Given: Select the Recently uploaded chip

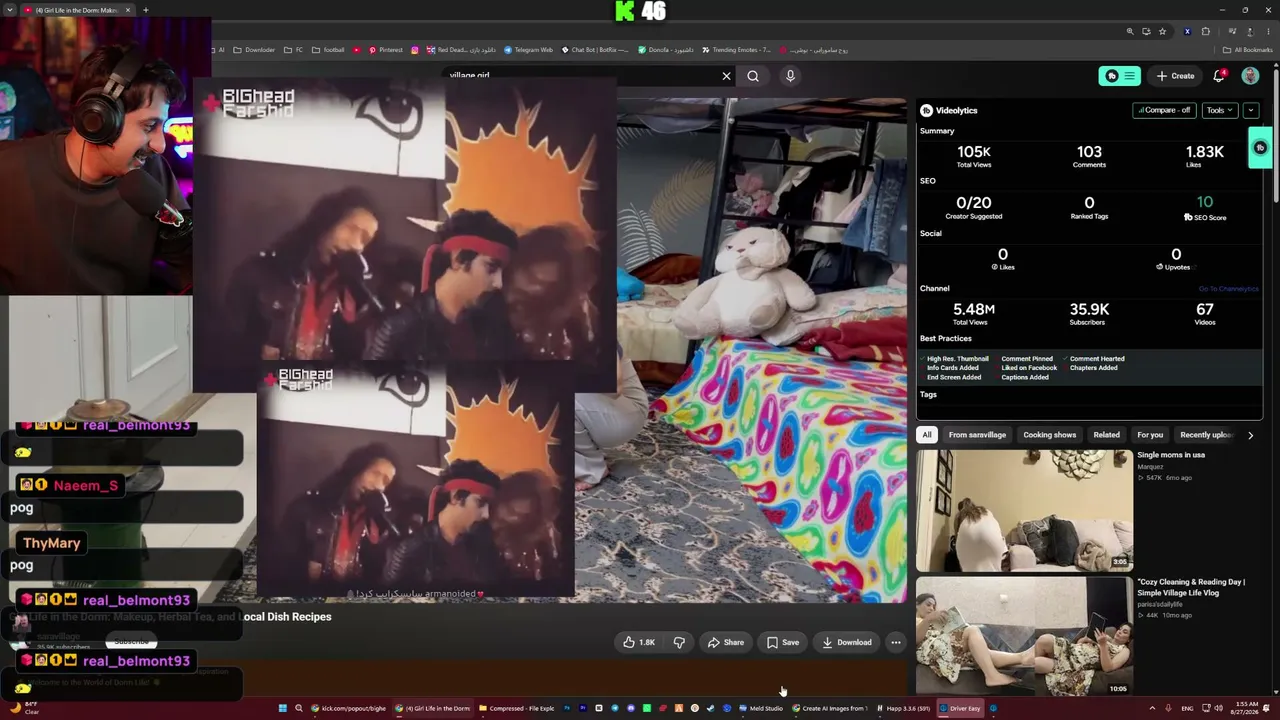Looking at the screenshot, I should [x=1207, y=435].
